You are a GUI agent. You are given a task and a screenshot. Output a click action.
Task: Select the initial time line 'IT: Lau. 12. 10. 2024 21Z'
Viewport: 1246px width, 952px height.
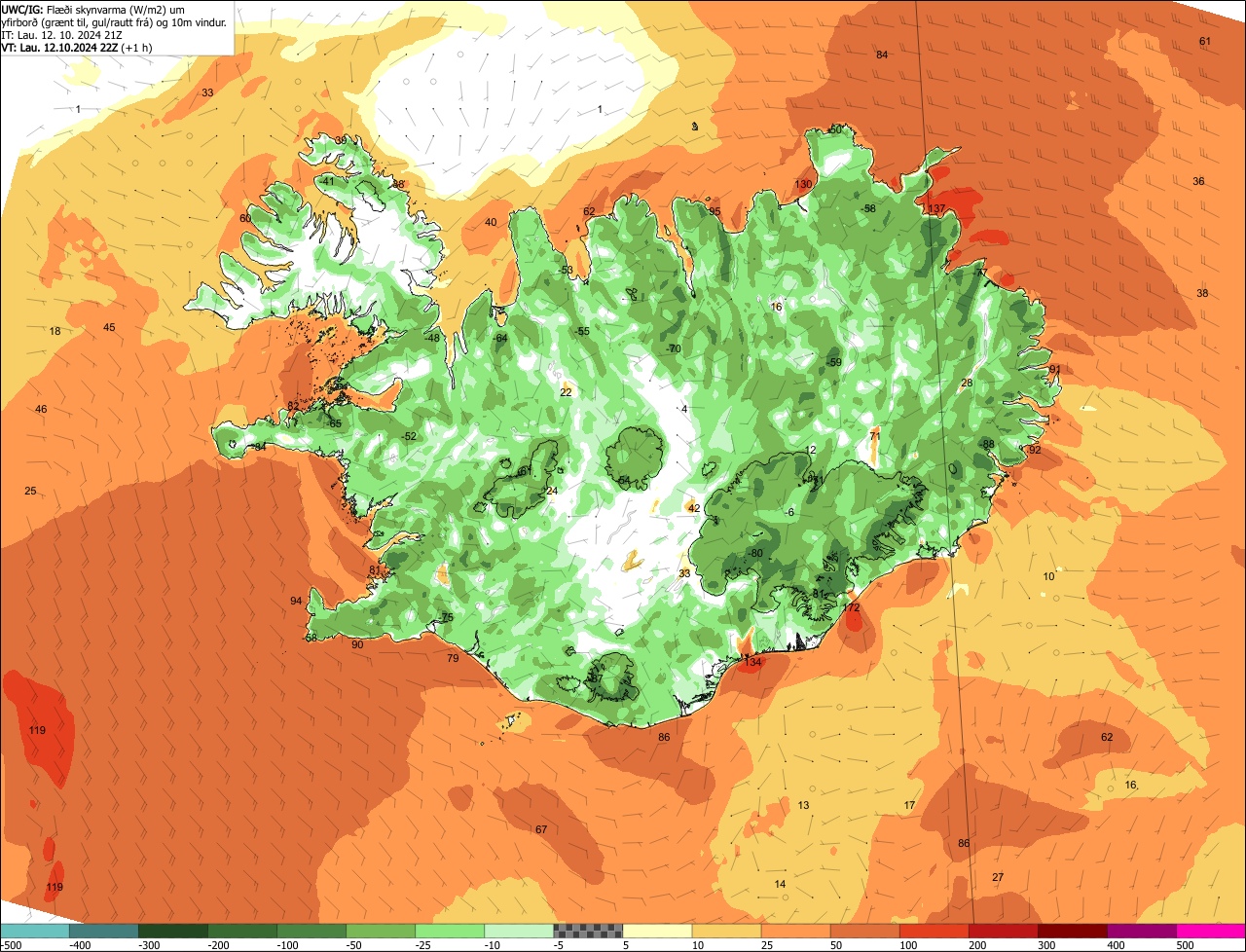(x=62, y=35)
